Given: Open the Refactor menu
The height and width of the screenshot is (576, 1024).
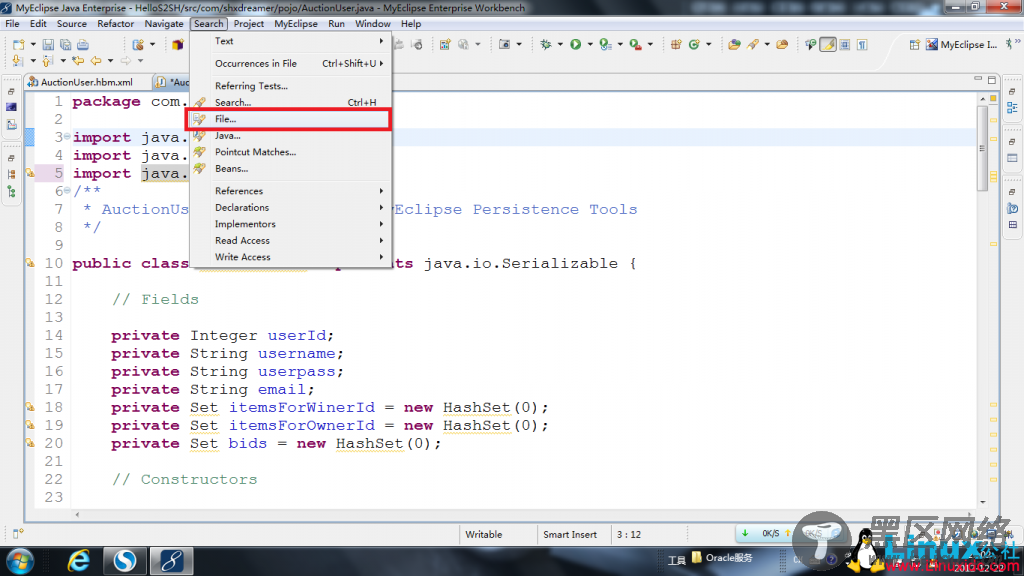Looking at the screenshot, I should pyautogui.click(x=116, y=24).
